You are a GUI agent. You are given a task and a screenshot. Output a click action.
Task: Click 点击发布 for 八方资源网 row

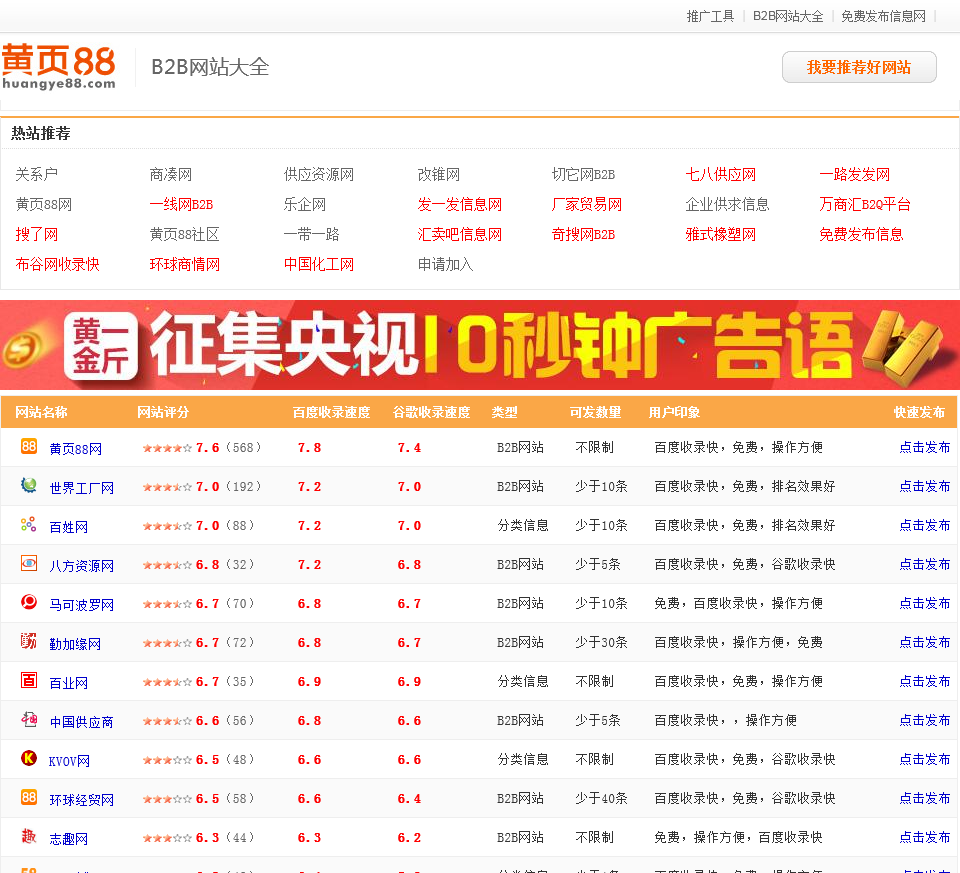point(924,564)
